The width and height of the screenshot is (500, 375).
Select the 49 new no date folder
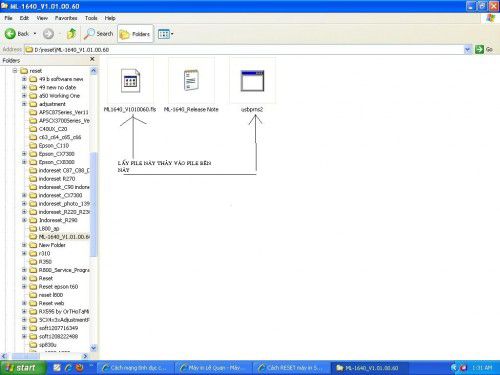(x=57, y=87)
